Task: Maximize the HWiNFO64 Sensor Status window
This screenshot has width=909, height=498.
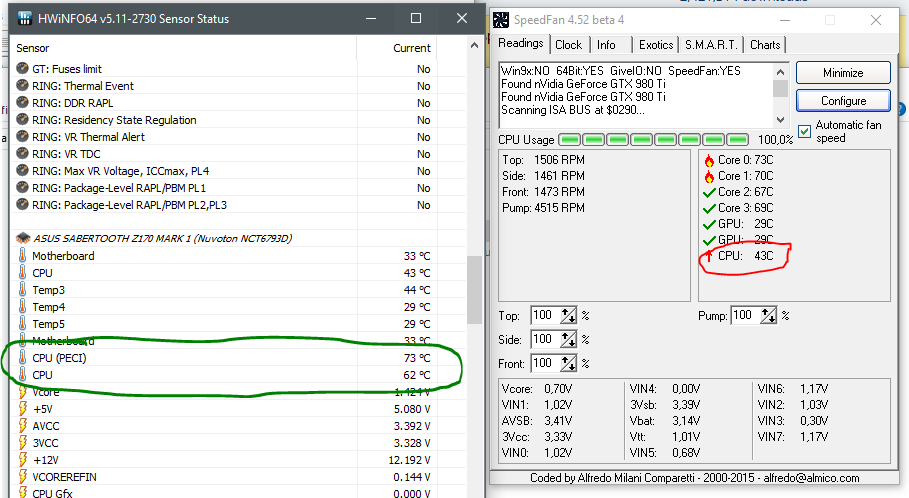Action: pyautogui.click(x=416, y=19)
